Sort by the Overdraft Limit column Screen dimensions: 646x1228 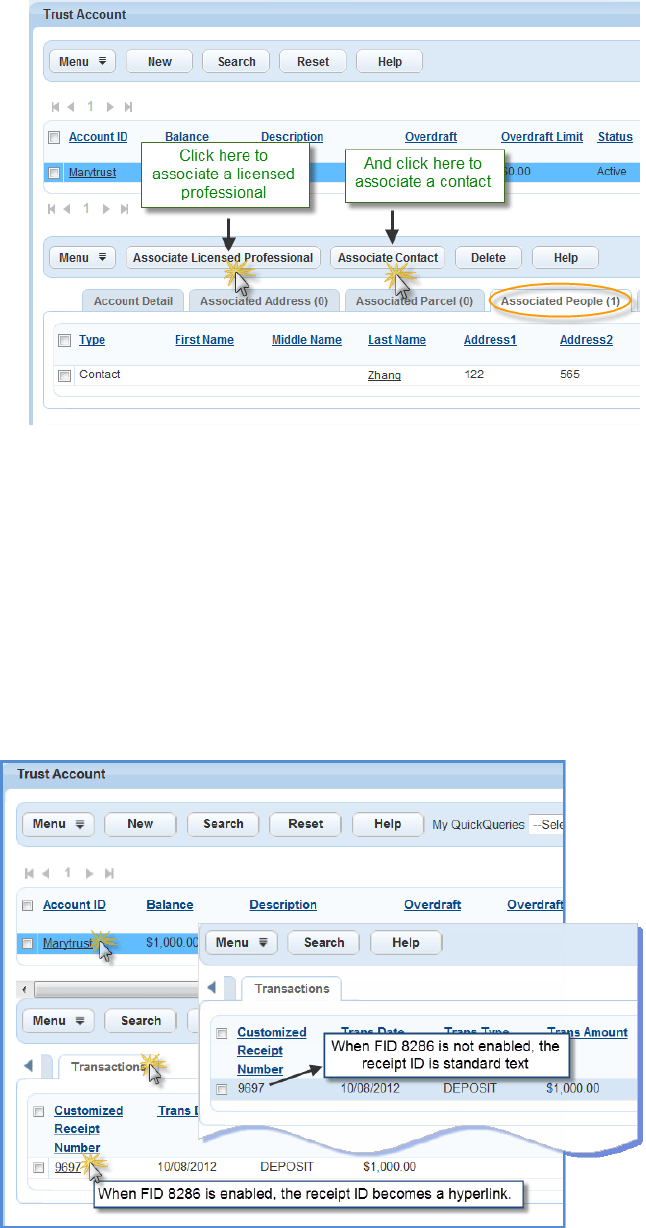click(542, 137)
